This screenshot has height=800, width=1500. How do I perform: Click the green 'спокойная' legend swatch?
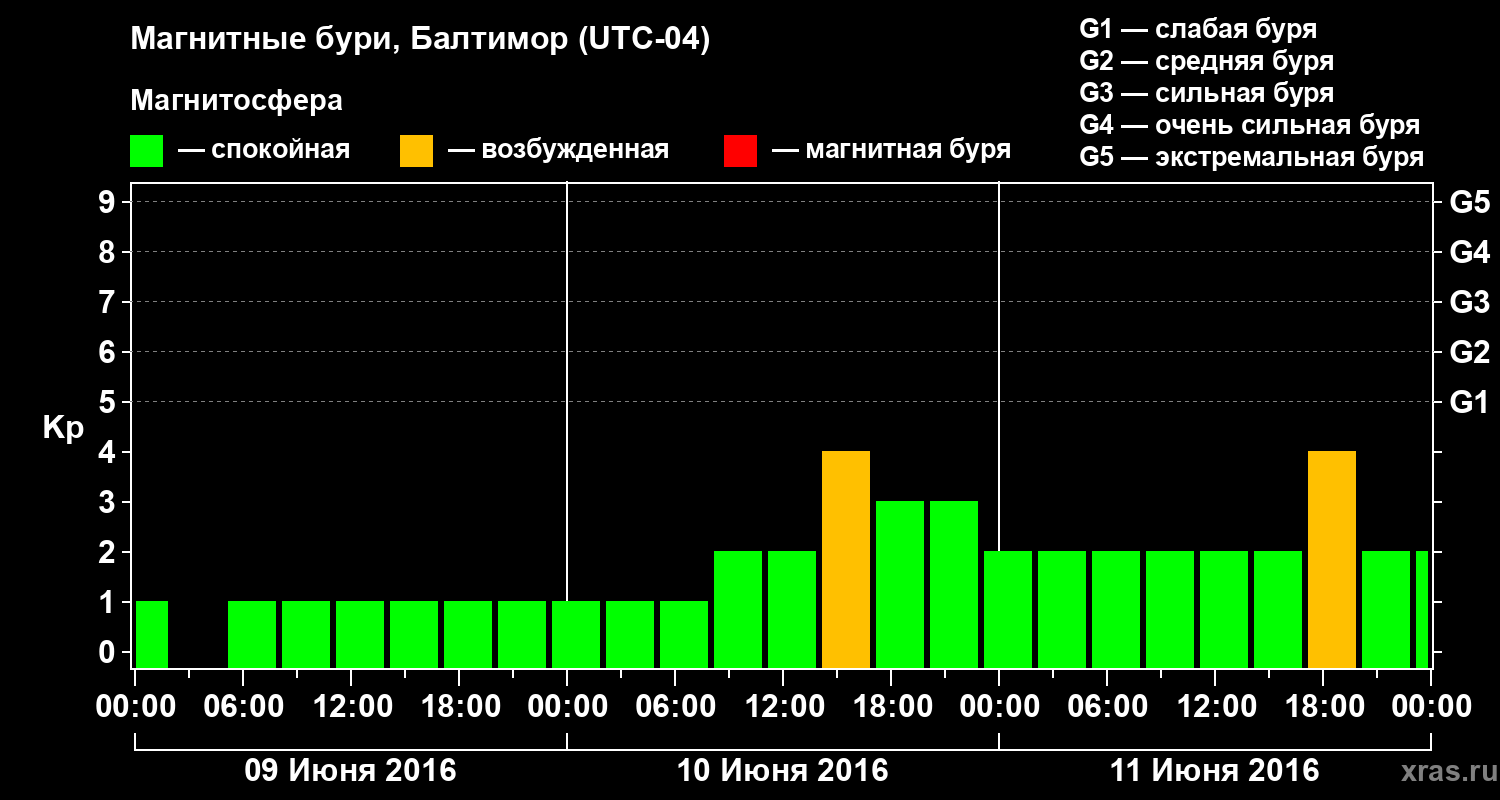coord(147,151)
